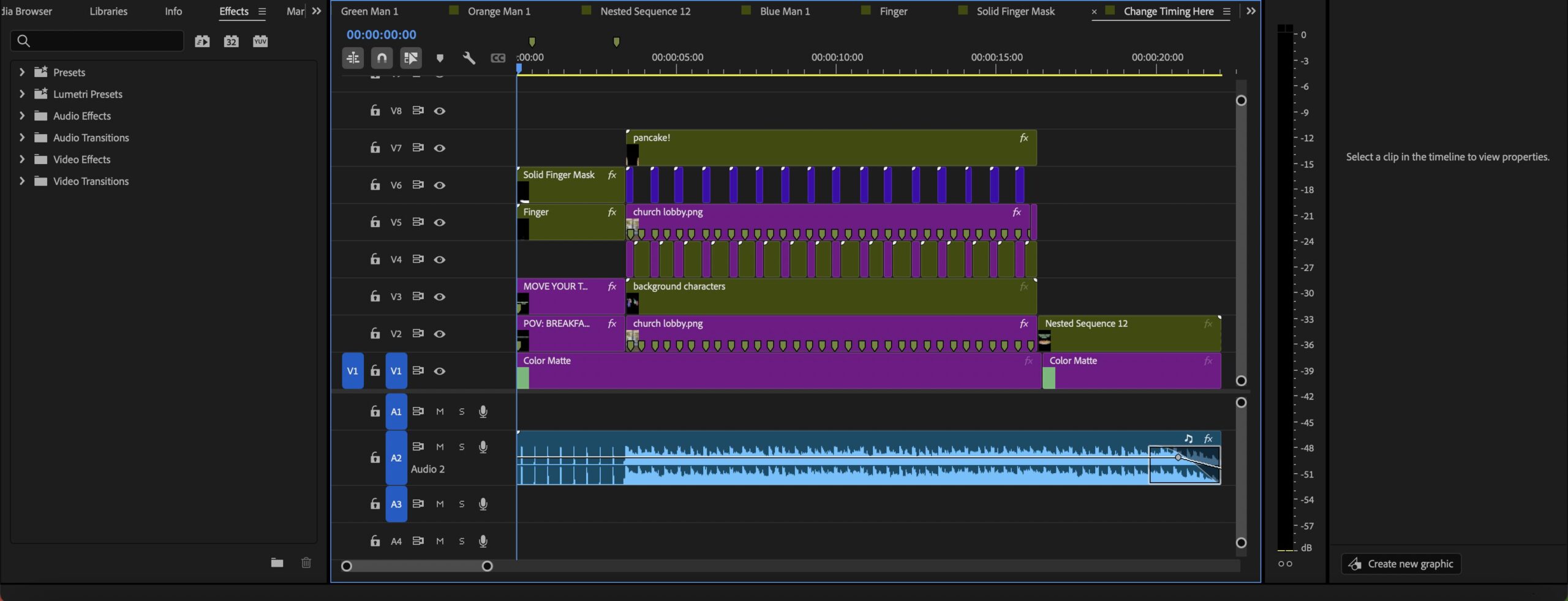Switch to the Nested Sequence 12 tab
This screenshot has height=601, width=1568.
645,11
